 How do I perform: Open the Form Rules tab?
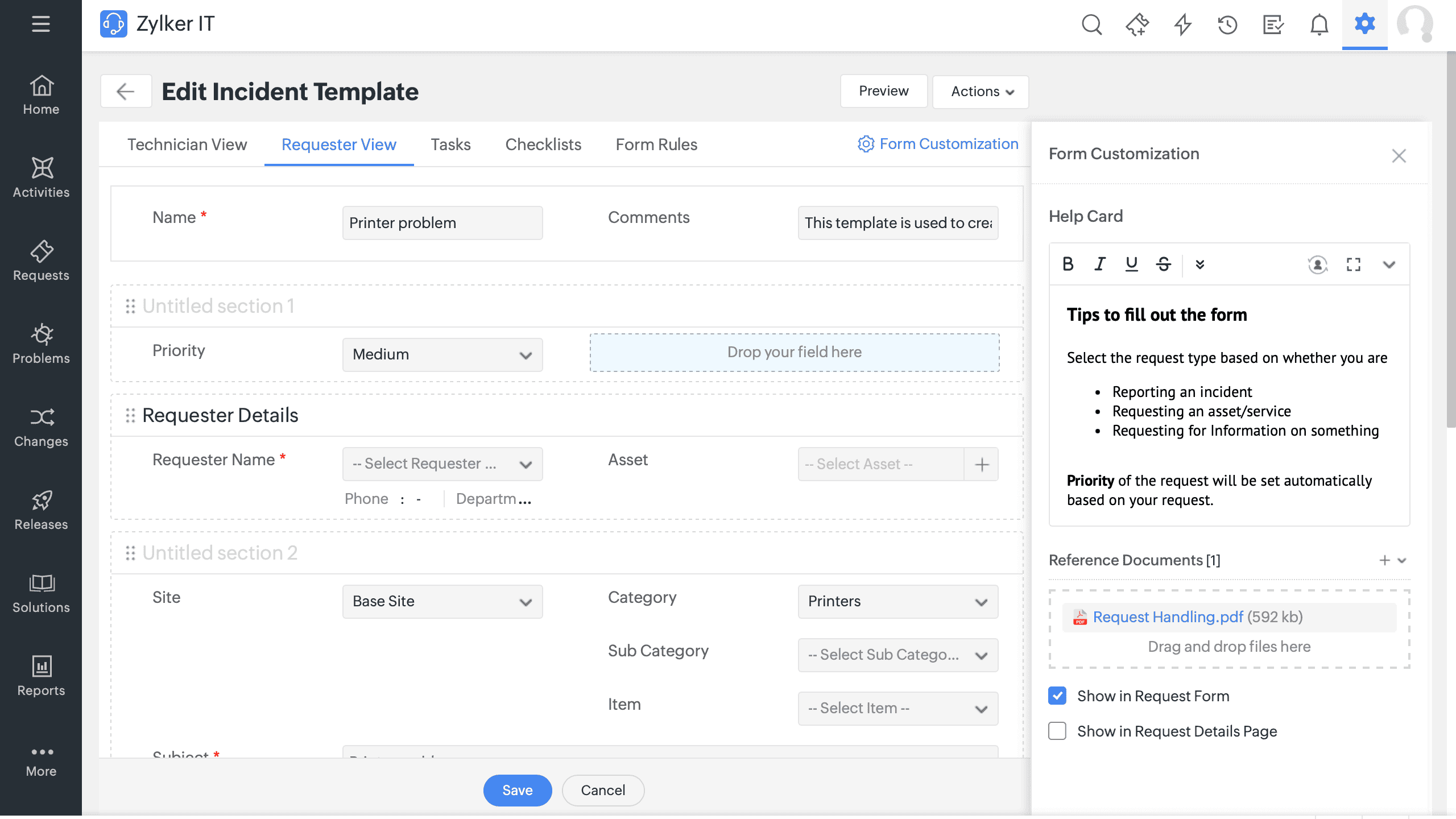(x=656, y=144)
